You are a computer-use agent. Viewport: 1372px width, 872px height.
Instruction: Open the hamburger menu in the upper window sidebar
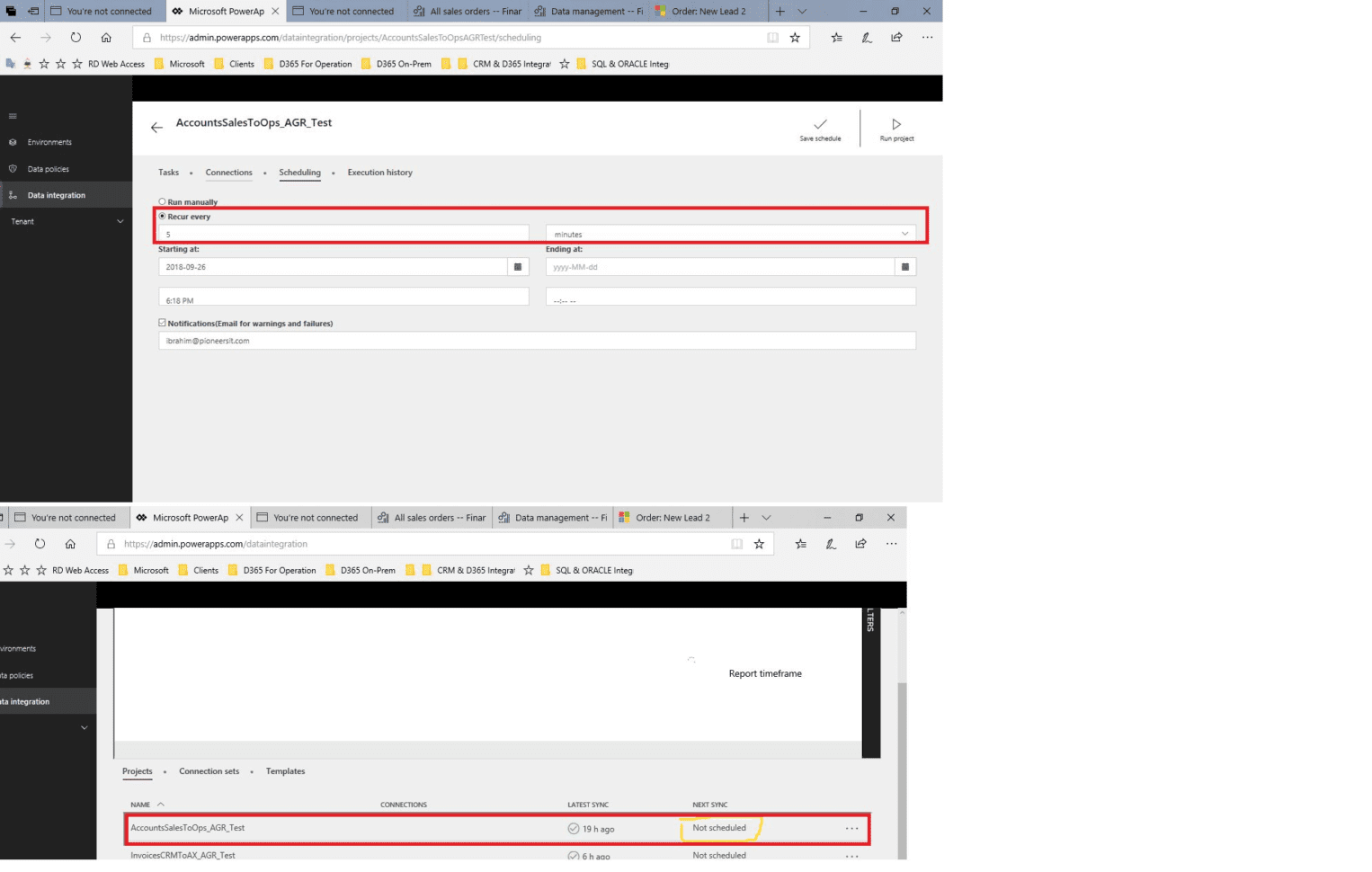tap(13, 116)
